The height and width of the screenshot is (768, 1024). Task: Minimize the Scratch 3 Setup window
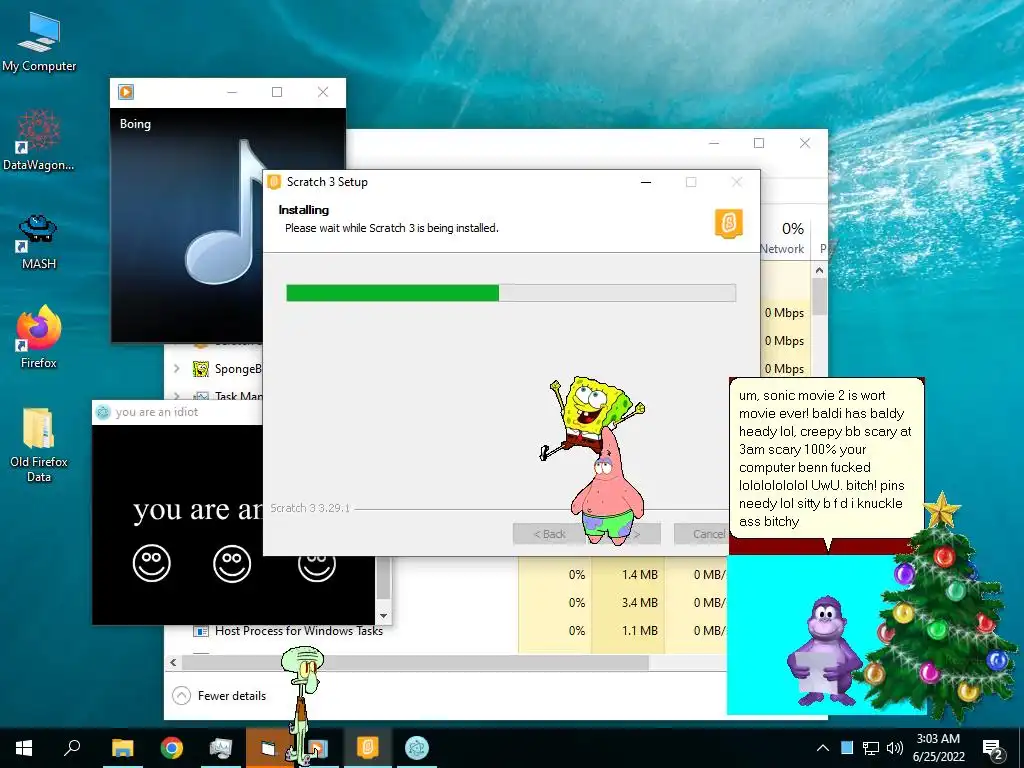pos(646,182)
